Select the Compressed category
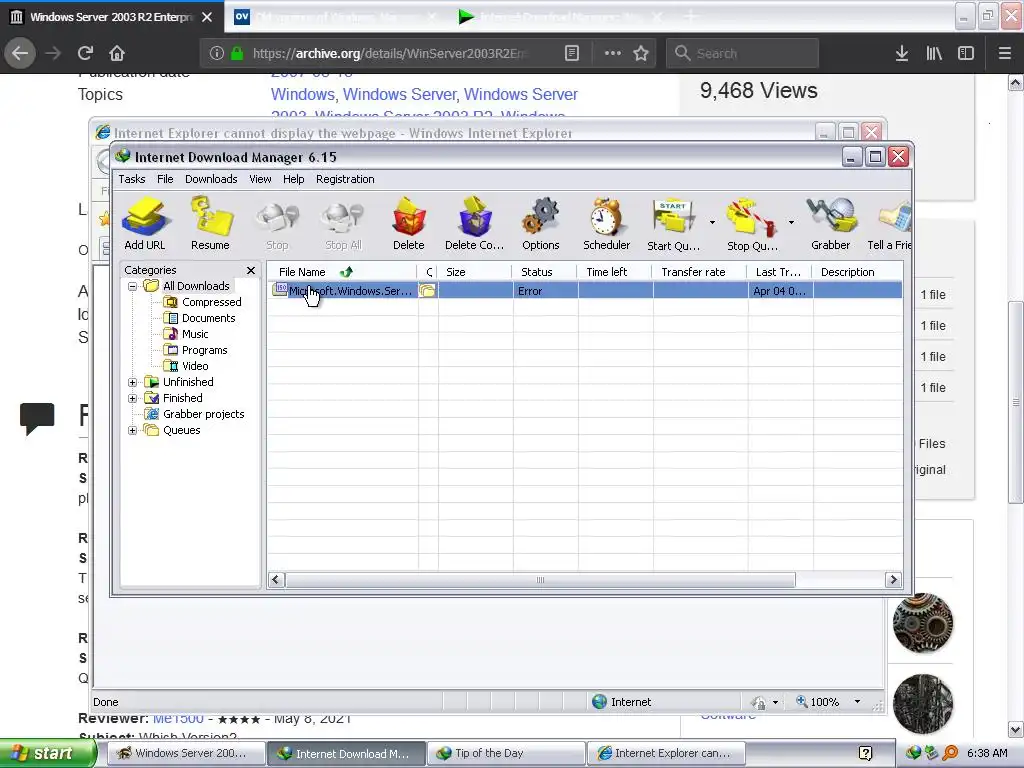Image resolution: width=1024 pixels, height=768 pixels. 212,302
